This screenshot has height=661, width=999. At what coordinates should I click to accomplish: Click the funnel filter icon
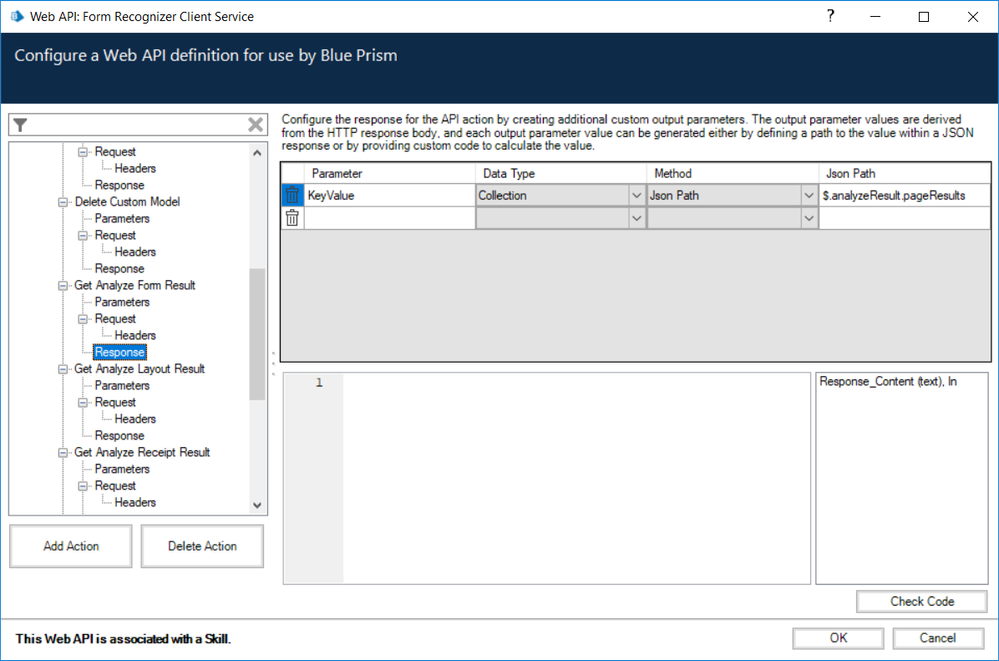coord(20,125)
